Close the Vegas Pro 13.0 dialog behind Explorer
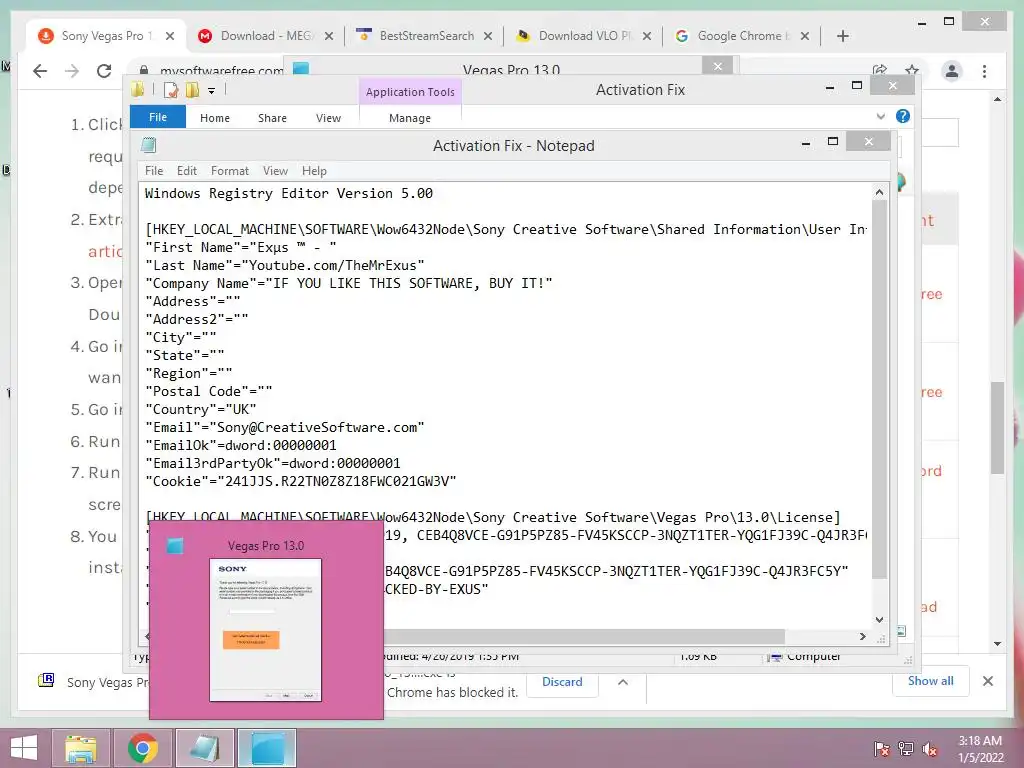The width and height of the screenshot is (1024, 768). (718, 66)
